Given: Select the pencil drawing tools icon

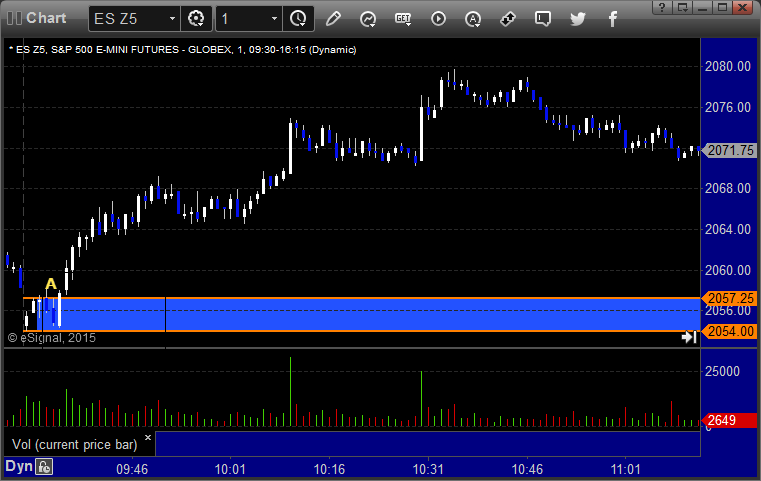Looking at the screenshot, I should [333, 19].
